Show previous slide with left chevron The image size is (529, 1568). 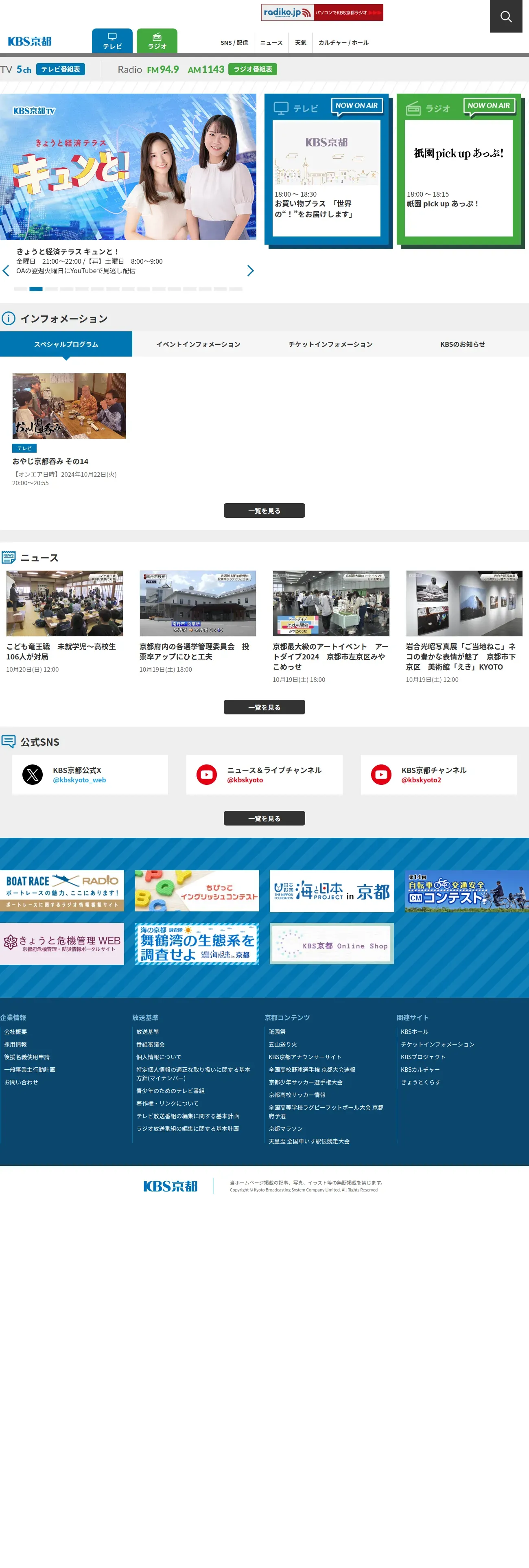6,270
